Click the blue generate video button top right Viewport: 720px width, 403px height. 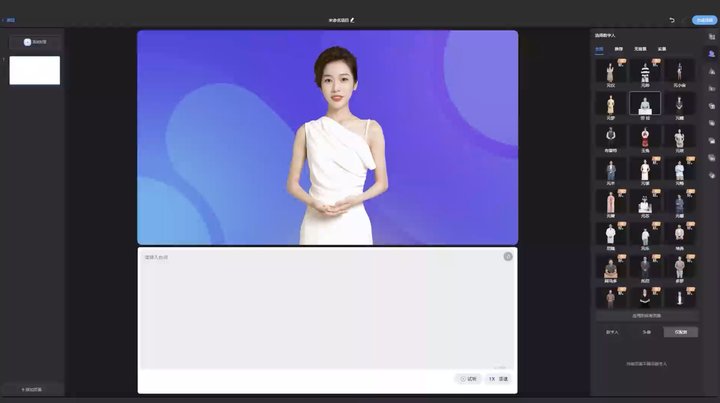[x=704, y=19]
